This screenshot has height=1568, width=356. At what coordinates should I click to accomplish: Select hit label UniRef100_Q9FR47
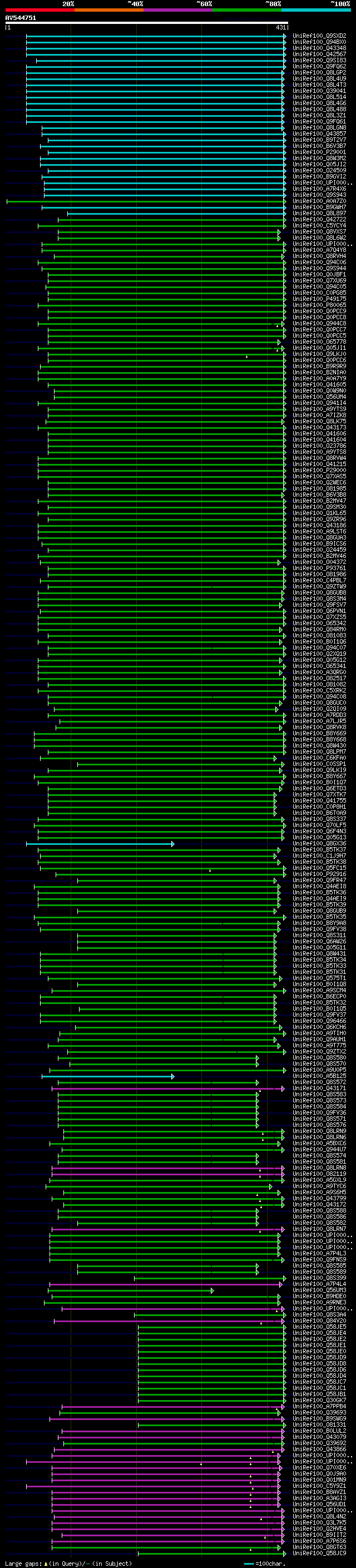(319, 880)
